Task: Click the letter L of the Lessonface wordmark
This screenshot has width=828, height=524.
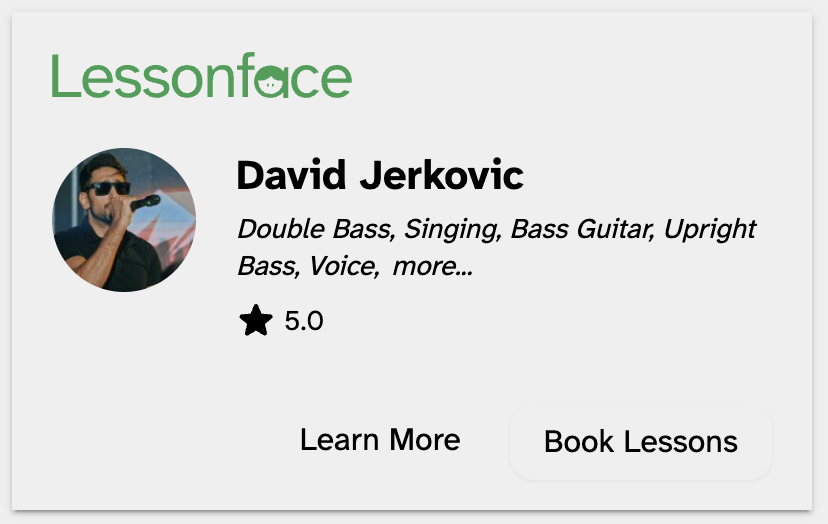Action: pos(64,76)
